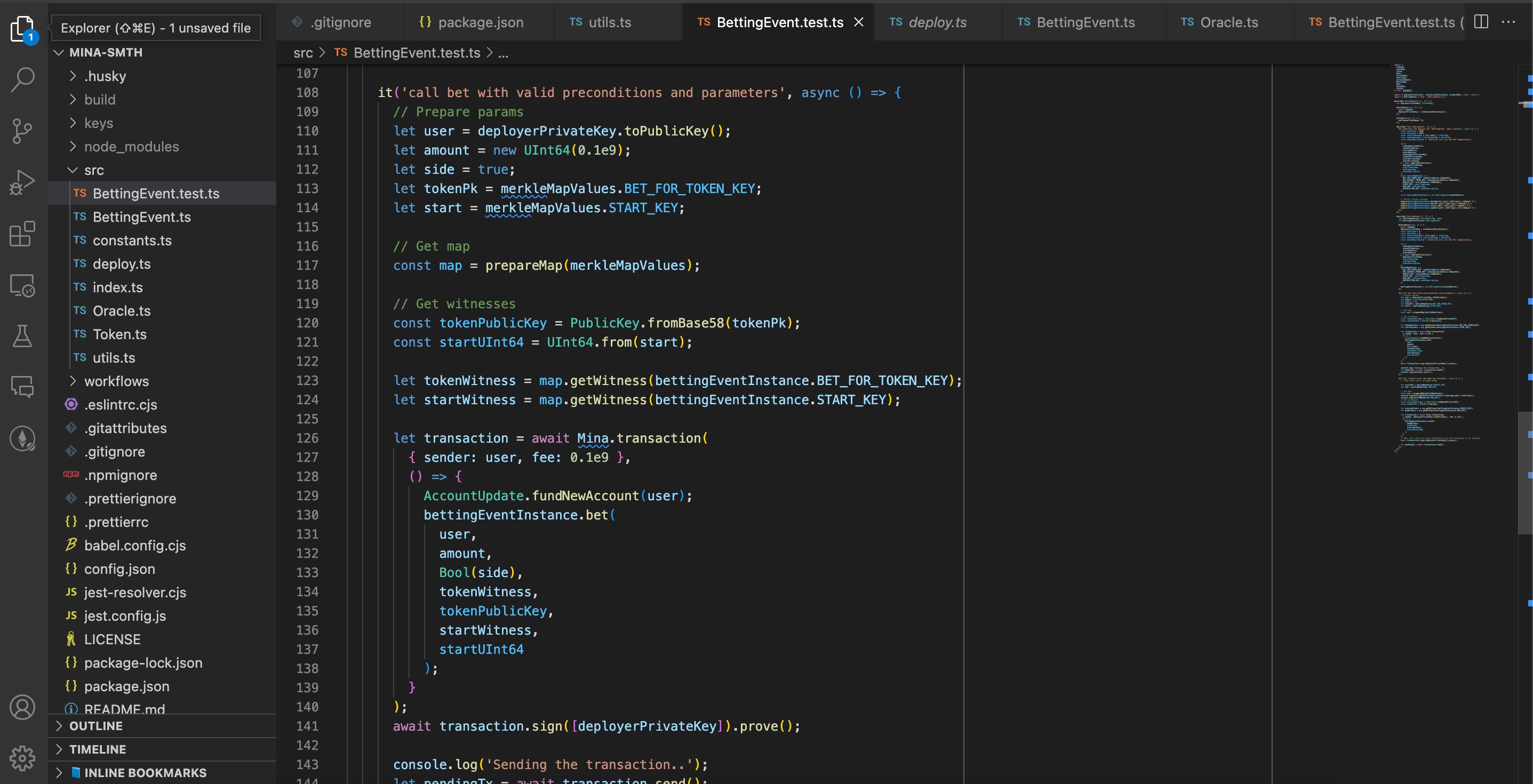This screenshot has width=1533, height=784.
Task: Open the .eslintrc.cjs file
Action: tap(162, 404)
